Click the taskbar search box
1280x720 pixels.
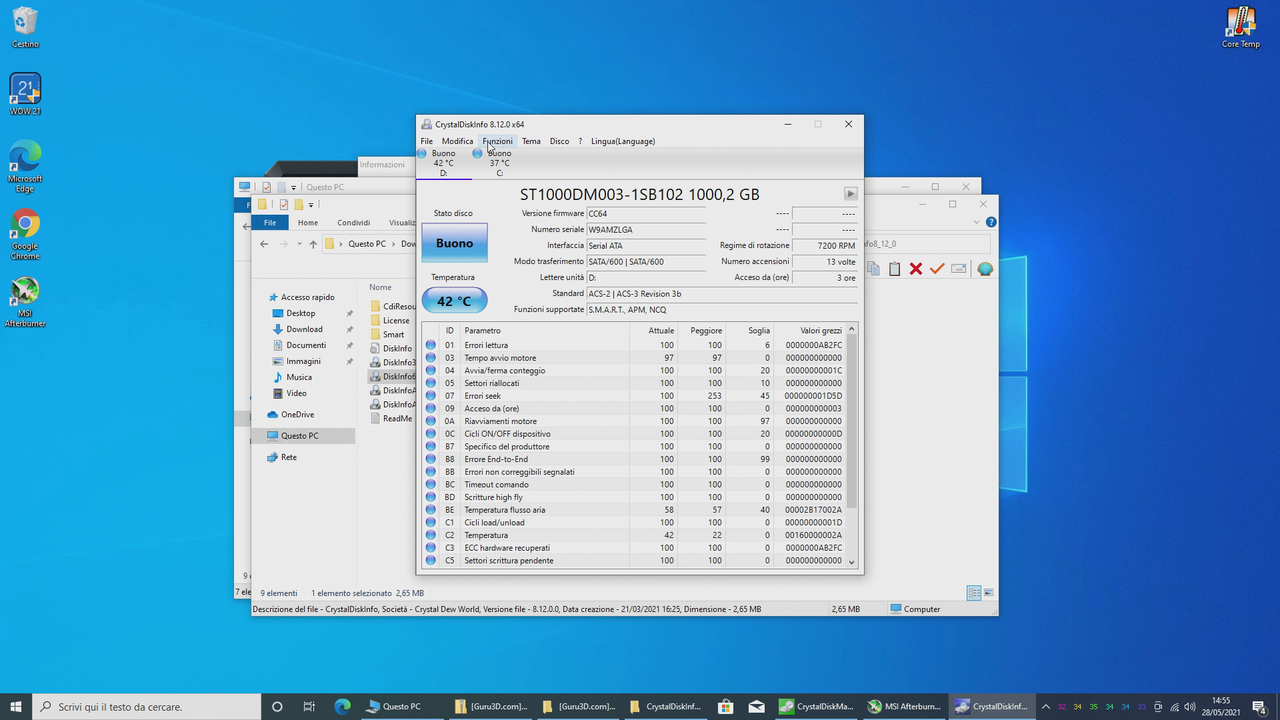[x=148, y=706]
